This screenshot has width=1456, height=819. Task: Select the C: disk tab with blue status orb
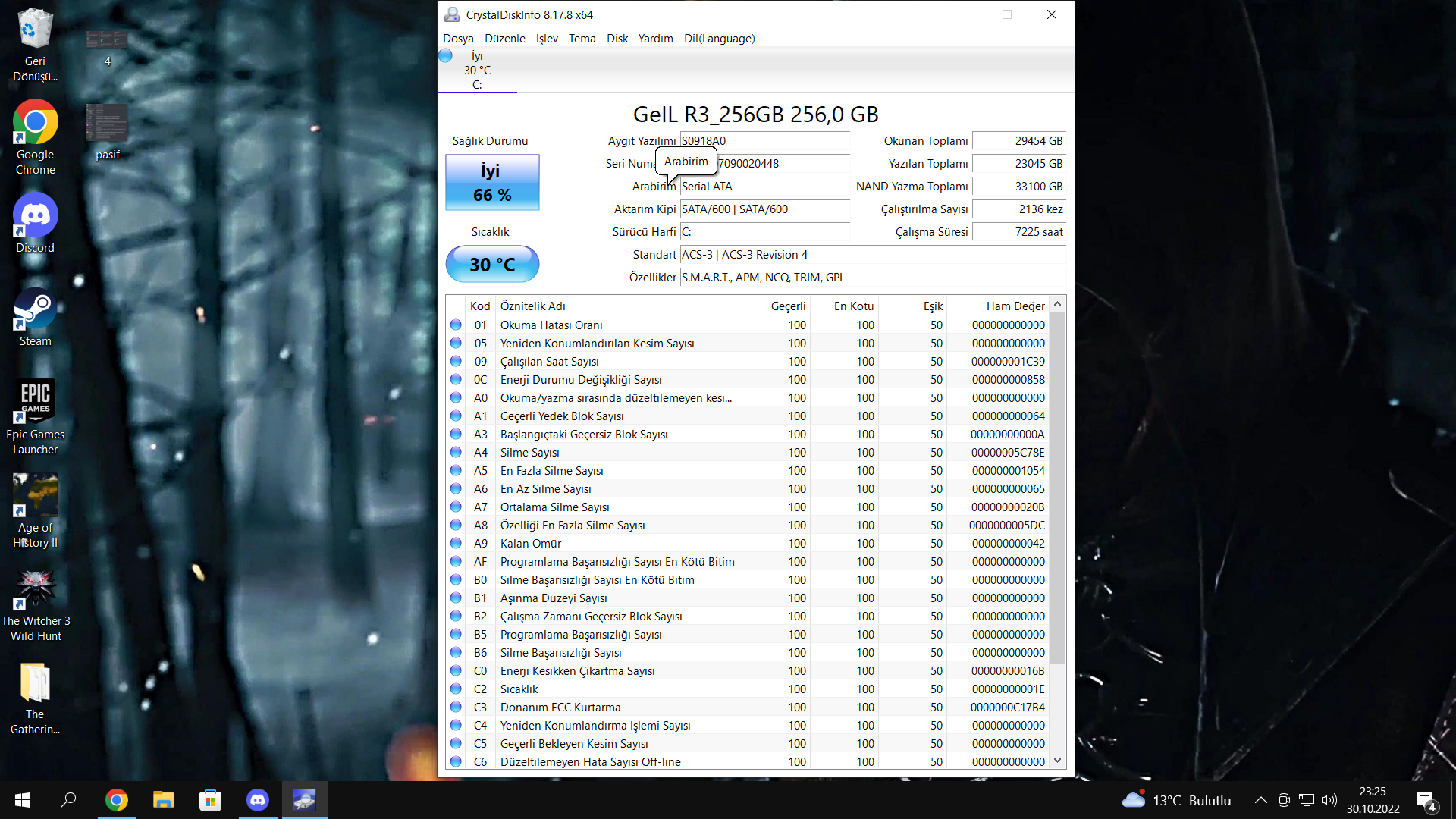(477, 71)
